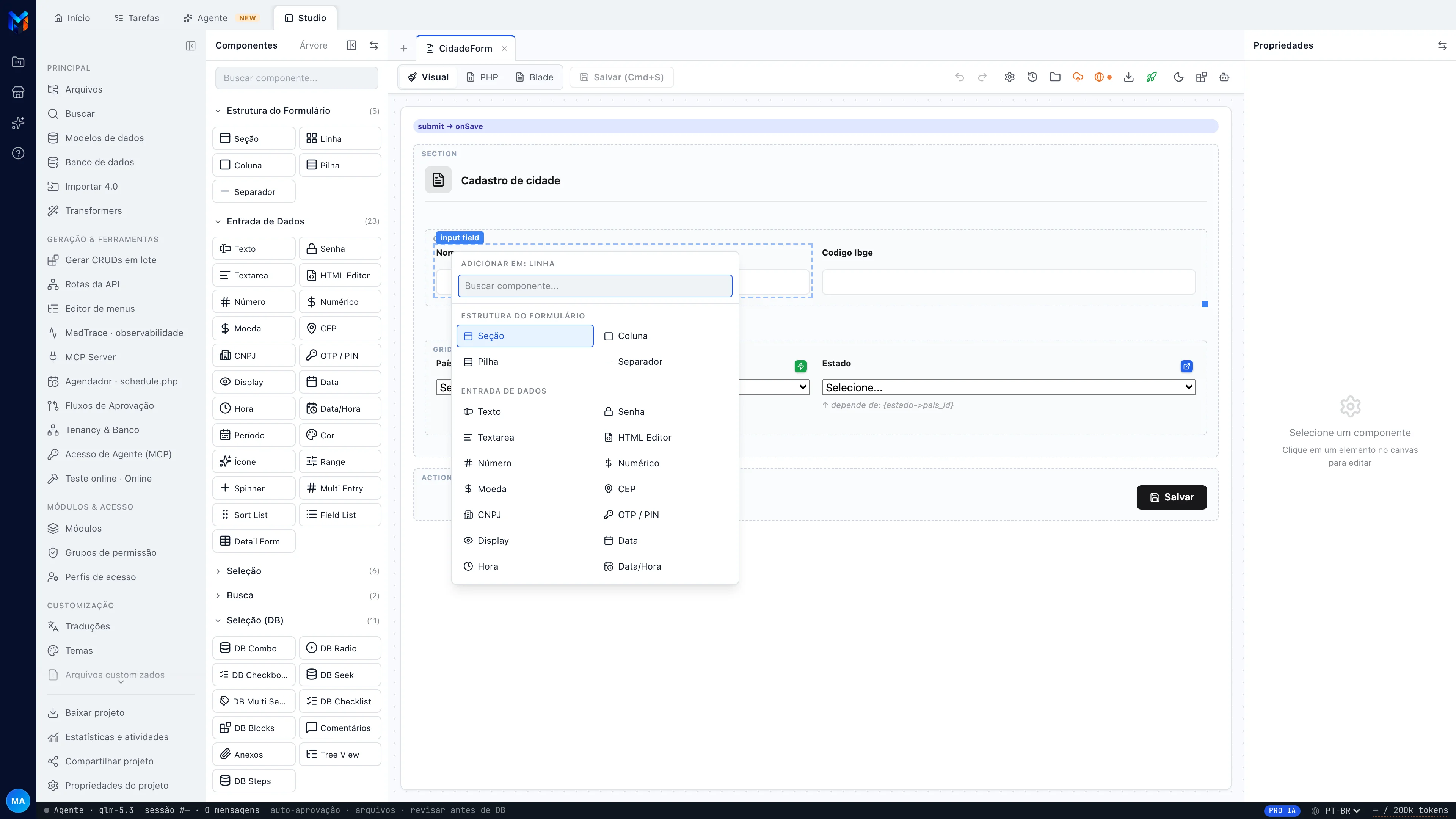Open the settings gear in the editor toolbar
The height and width of the screenshot is (819, 1456).
[1009, 77]
